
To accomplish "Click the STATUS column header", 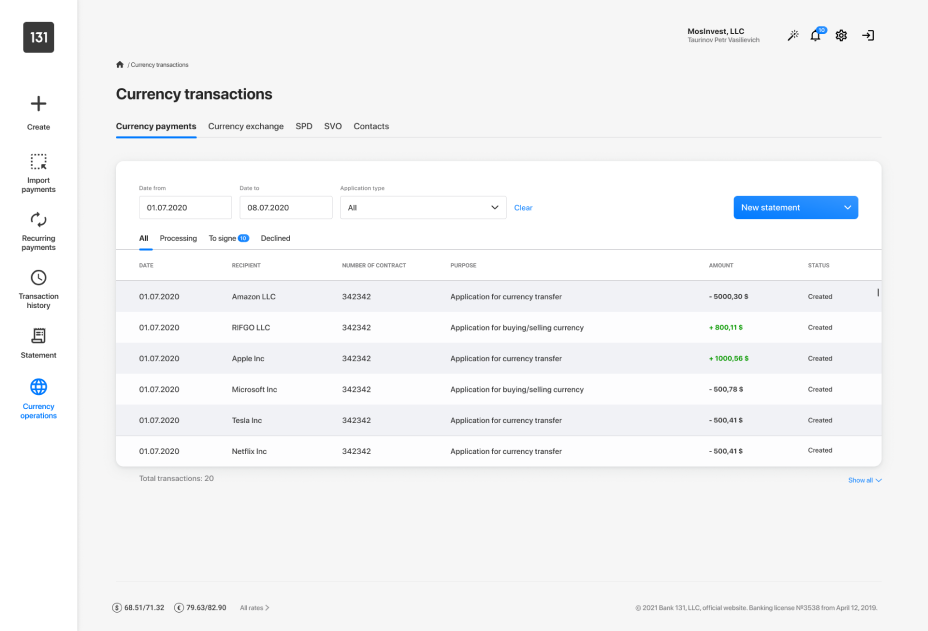I will point(819,265).
